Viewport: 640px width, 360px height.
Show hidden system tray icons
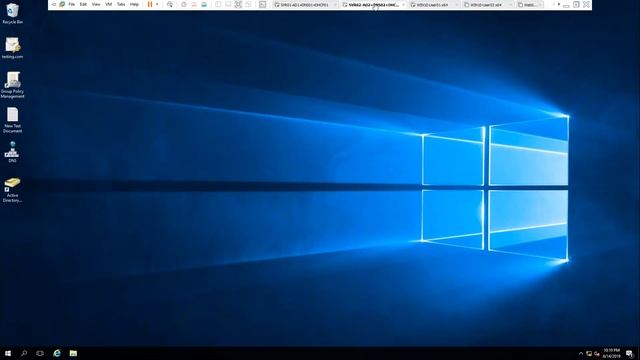pos(581,353)
